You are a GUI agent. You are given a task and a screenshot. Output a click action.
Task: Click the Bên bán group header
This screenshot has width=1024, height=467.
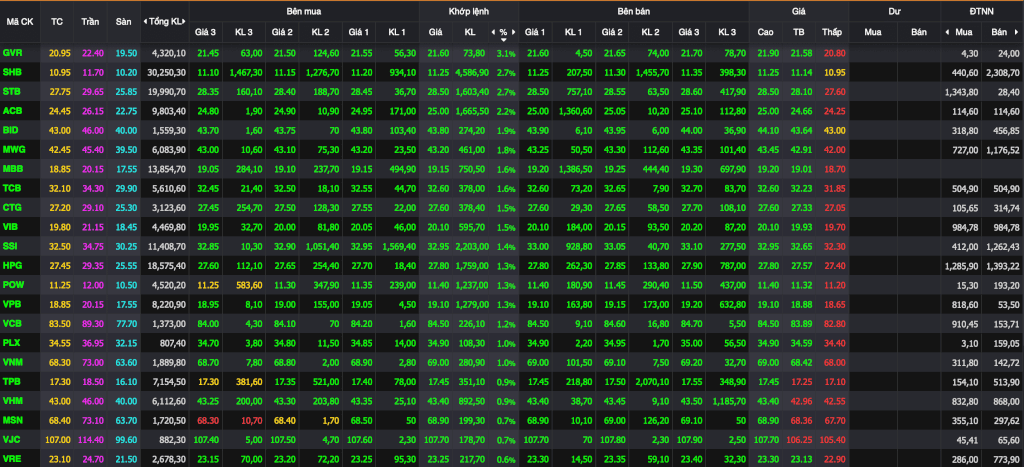click(633, 12)
